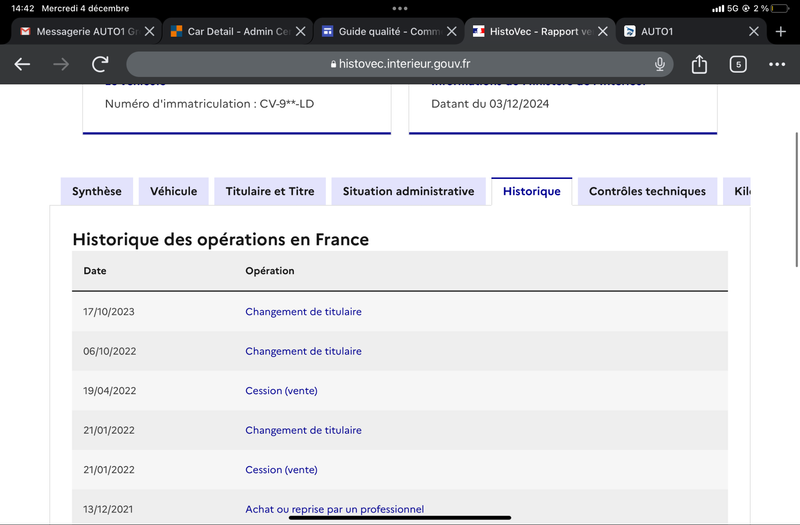
Task: Click the Numéro d'immatriculation CV-9**-LD text
Action: point(209,104)
